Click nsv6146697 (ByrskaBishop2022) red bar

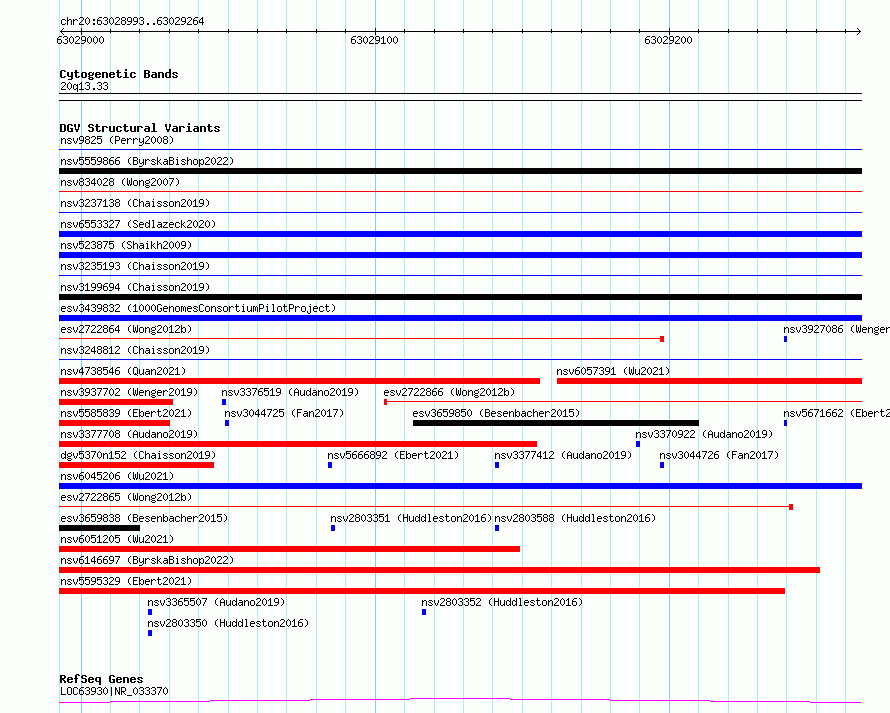tap(439, 570)
